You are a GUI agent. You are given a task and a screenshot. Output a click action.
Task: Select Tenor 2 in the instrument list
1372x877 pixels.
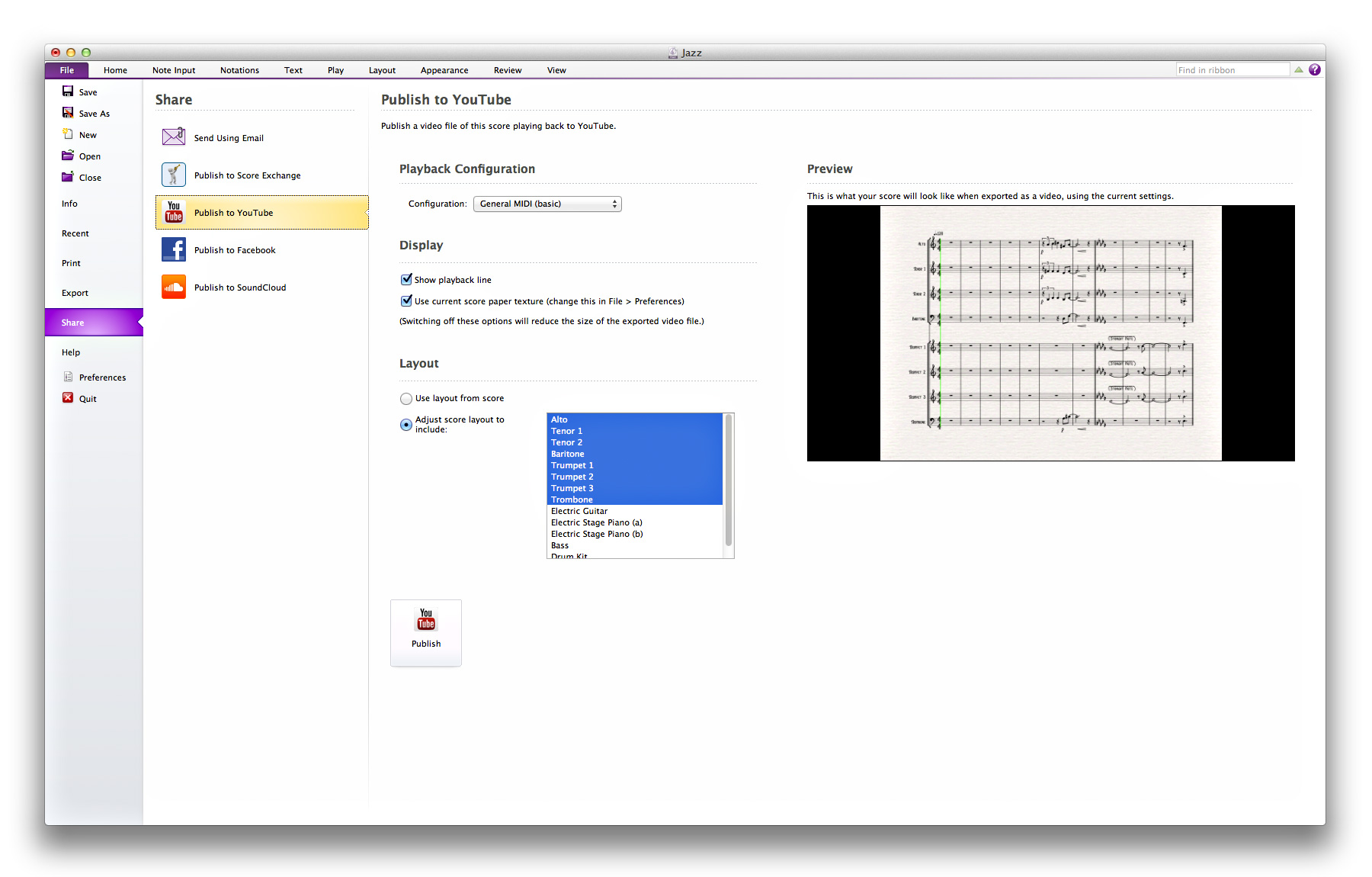coord(635,442)
